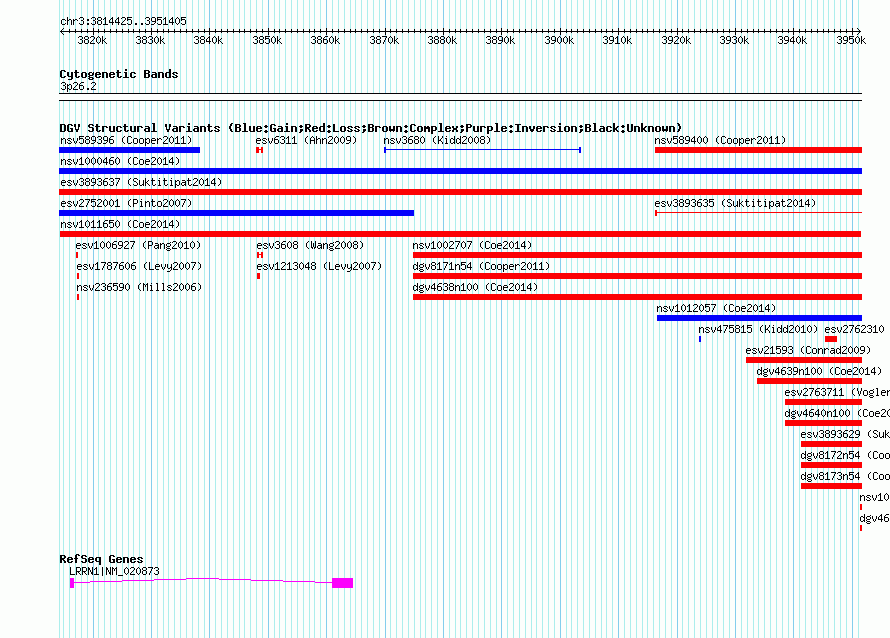Click the esv21593 (Conrad2009) label

point(808,350)
